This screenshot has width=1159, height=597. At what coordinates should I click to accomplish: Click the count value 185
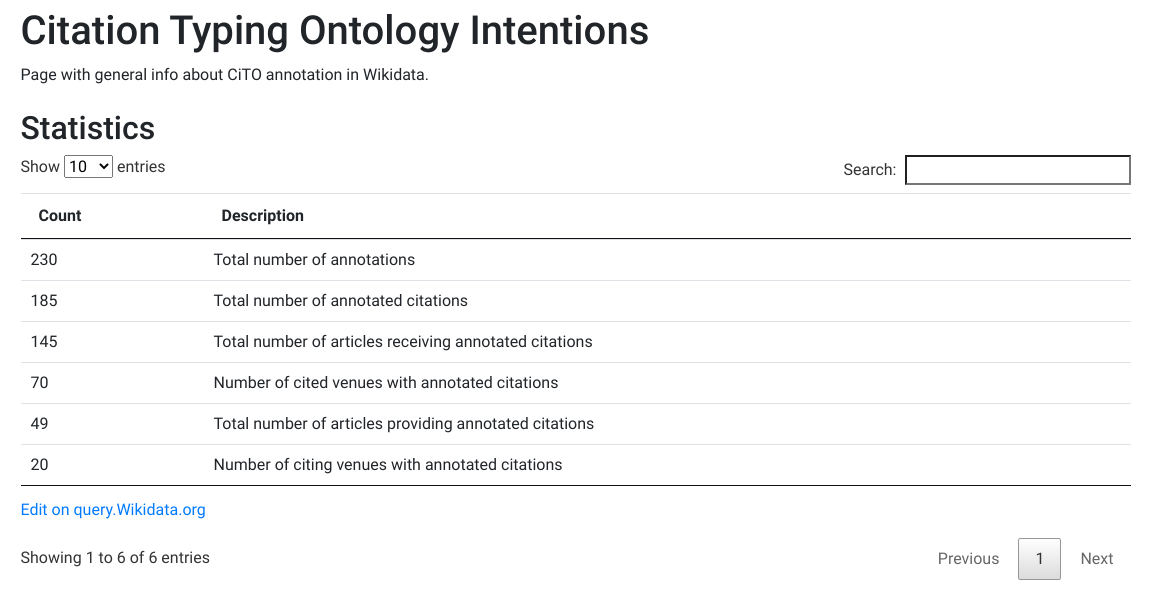(x=44, y=301)
